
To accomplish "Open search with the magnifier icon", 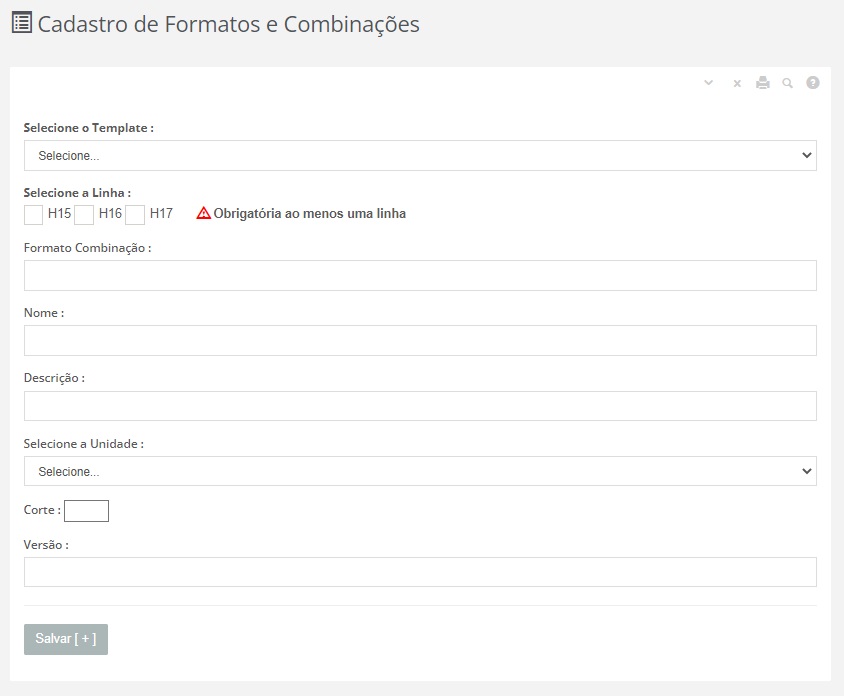I will coord(787,83).
